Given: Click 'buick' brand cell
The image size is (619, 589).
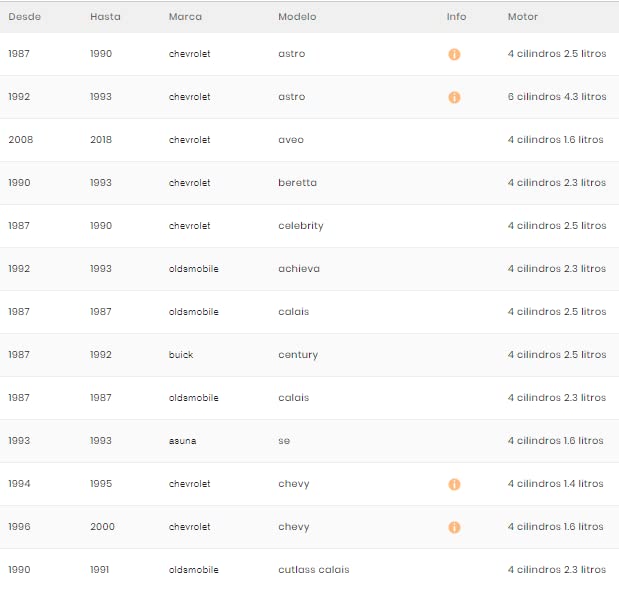Looking at the screenshot, I should (181, 355).
